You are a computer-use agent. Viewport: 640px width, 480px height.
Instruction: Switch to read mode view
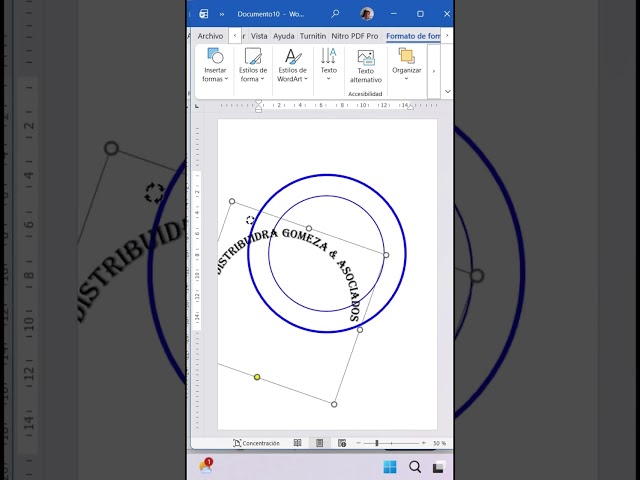(298, 443)
